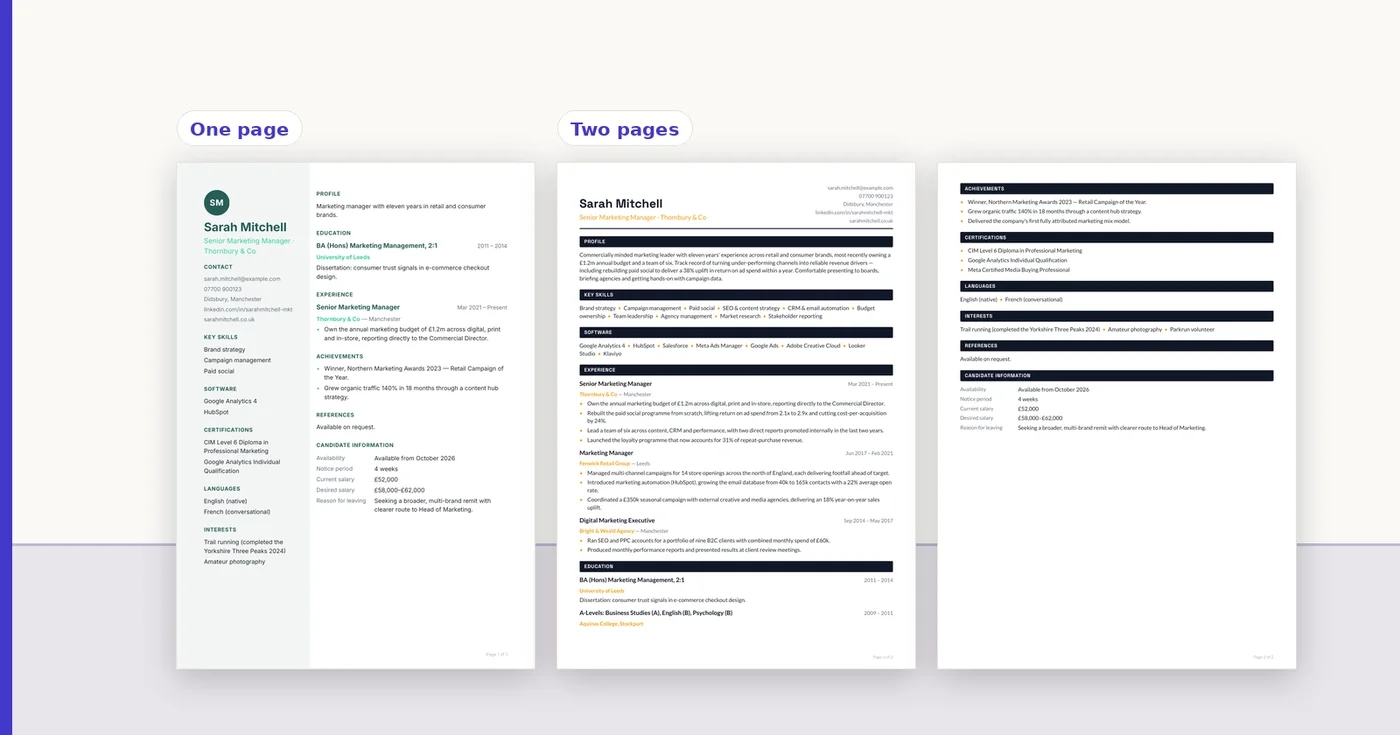Click the SM initials avatar circle
The width and height of the screenshot is (1400, 735).
tap(217, 203)
